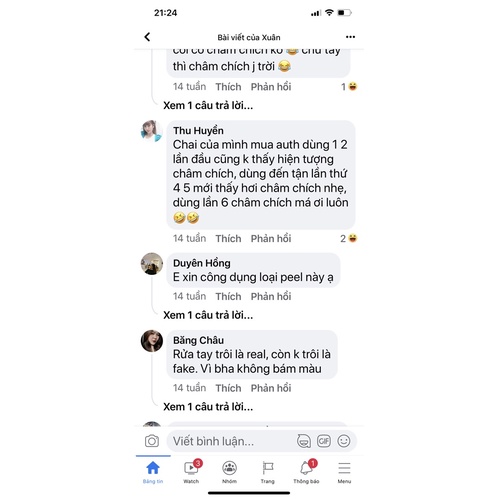
Task: Like Thu Huyền's comment with Thích
Action: pos(228,238)
